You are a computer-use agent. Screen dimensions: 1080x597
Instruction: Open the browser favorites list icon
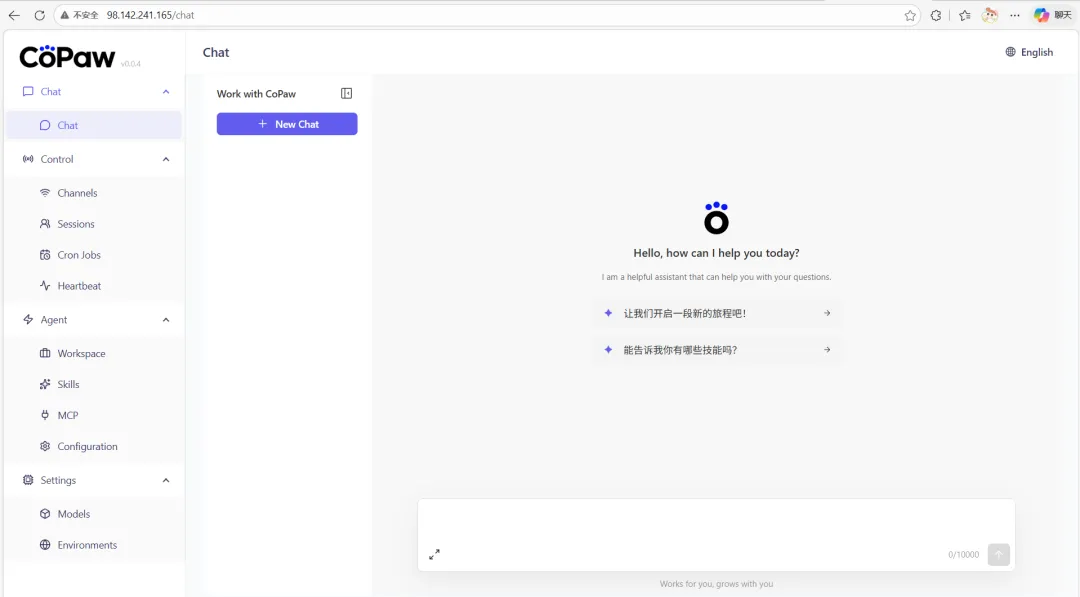[964, 15]
